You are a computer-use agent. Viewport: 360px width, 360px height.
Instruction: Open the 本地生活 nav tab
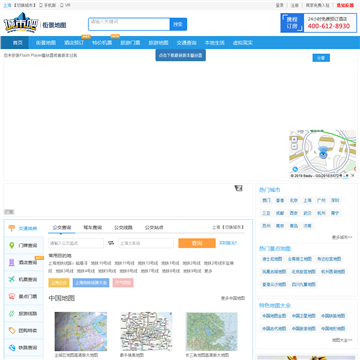[214, 43]
